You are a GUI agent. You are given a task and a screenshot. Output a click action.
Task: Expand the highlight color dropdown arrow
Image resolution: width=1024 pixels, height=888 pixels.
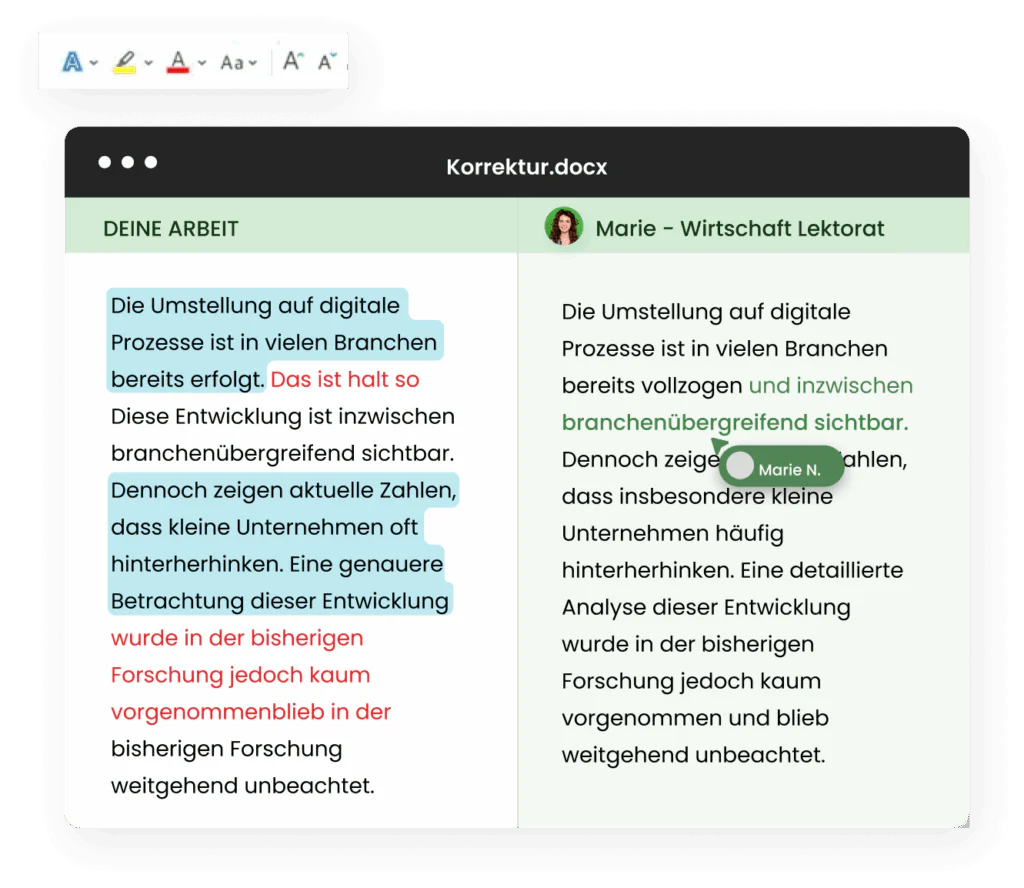tap(149, 63)
